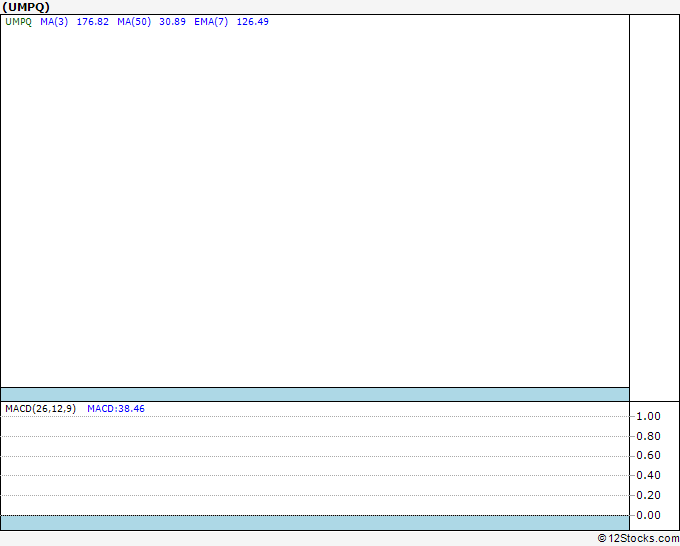Click the MACD:38.46 value

[x=116, y=409]
